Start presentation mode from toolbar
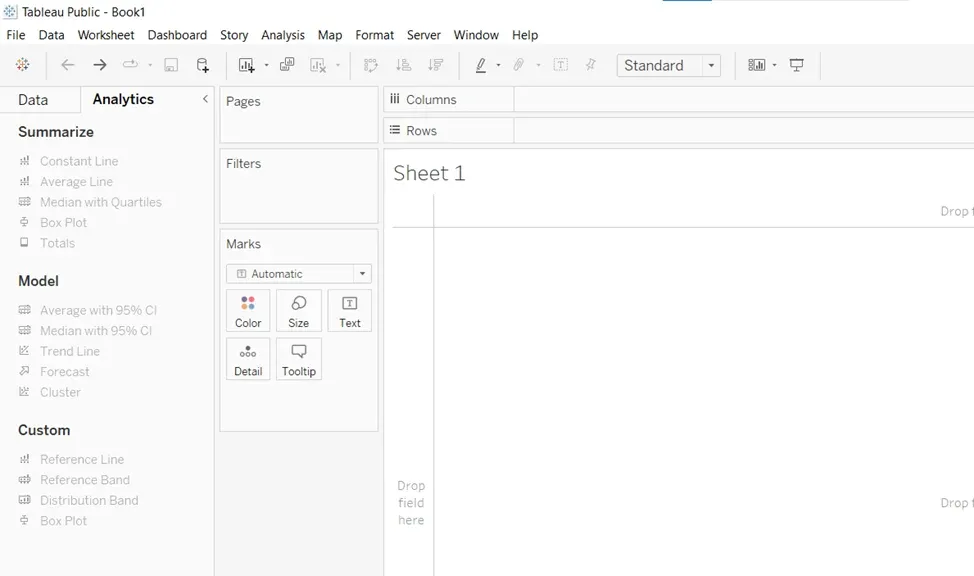Image resolution: width=974 pixels, height=576 pixels. (x=797, y=65)
